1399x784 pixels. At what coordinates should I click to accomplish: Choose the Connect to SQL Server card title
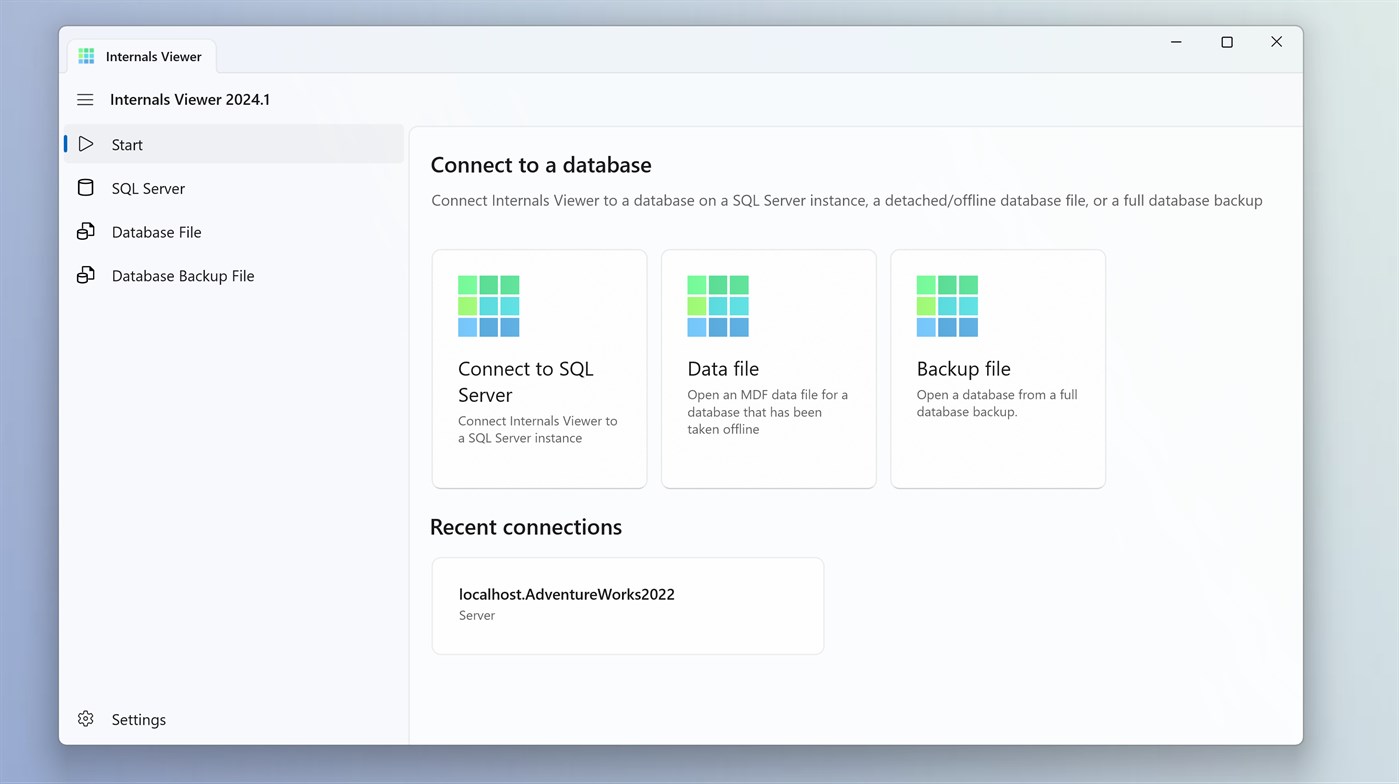pyautogui.click(x=526, y=381)
